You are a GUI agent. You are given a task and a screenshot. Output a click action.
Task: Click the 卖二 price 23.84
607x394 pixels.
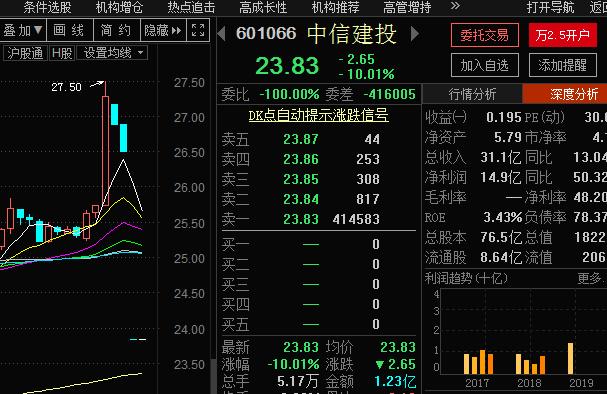pos(301,199)
